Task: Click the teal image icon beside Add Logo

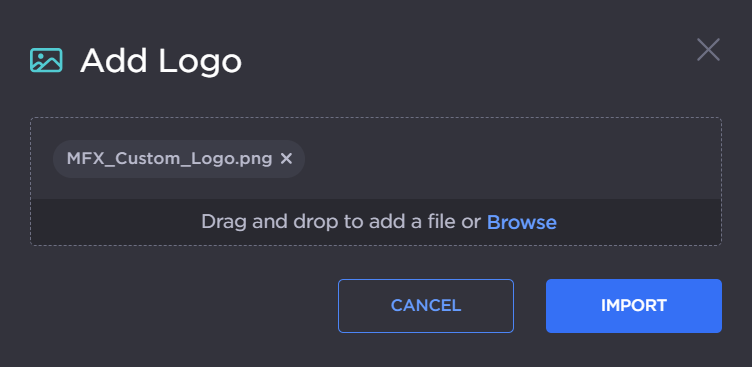Action: [46, 60]
